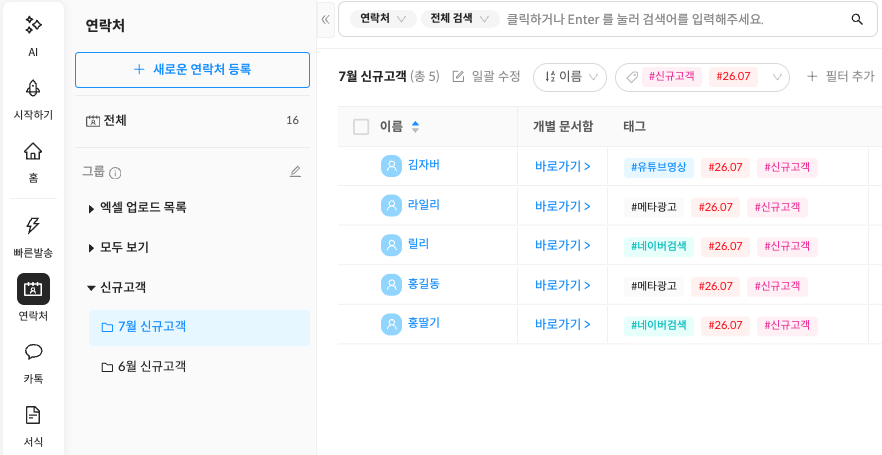Select the 연락처 sidebar icon
This screenshot has height=455, width=882.
pyautogui.click(x=33, y=289)
